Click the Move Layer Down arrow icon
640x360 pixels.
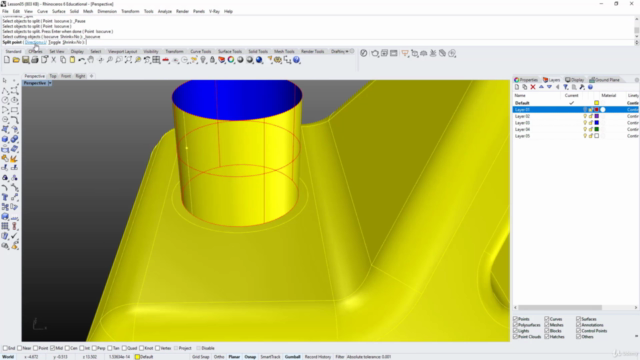(x=549, y=87)
